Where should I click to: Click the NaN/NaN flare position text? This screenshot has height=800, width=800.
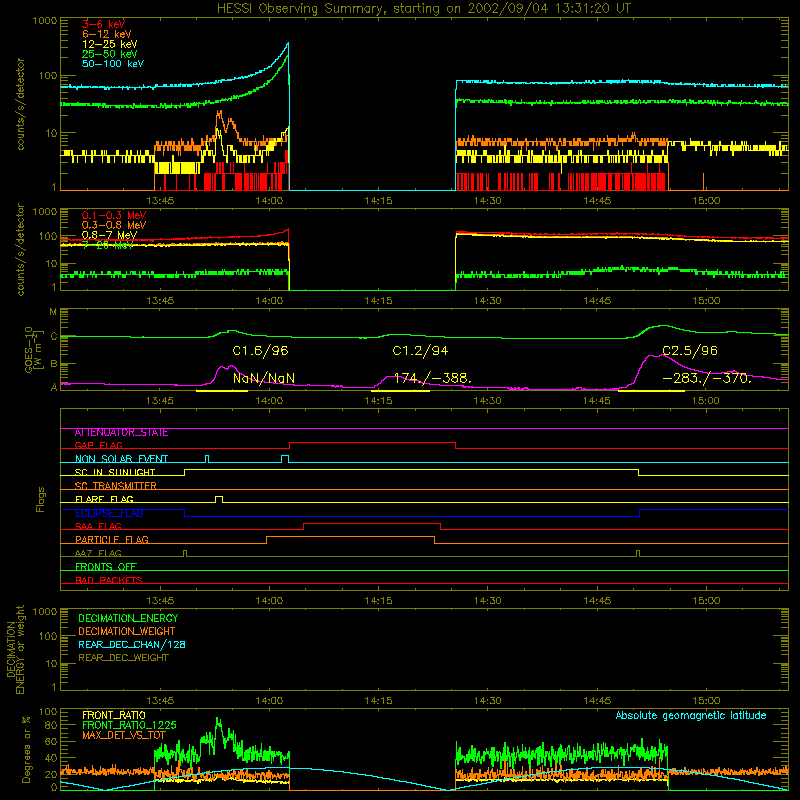click(x=264, y=378)
